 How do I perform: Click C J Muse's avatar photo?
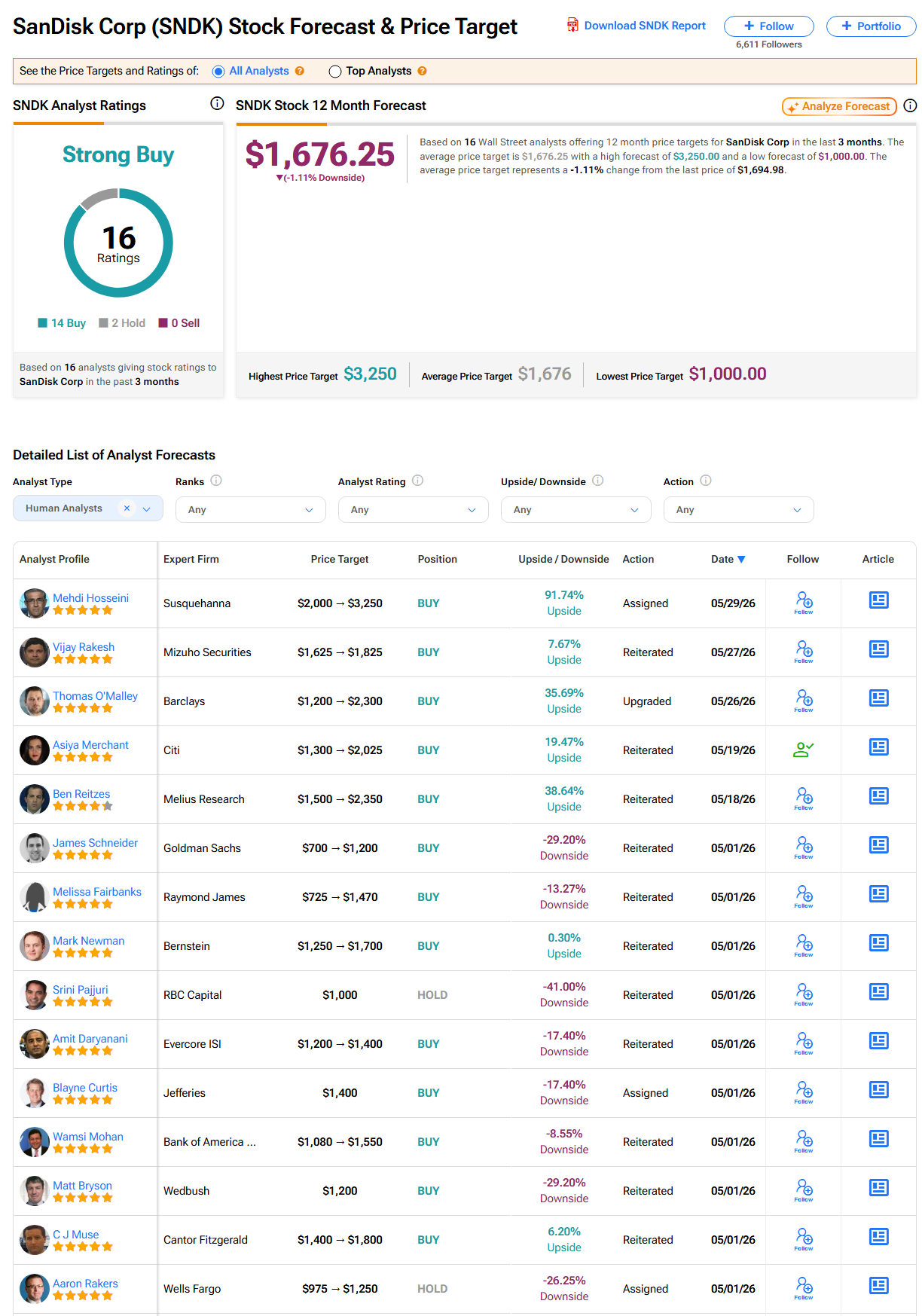tap(34, 1240)
